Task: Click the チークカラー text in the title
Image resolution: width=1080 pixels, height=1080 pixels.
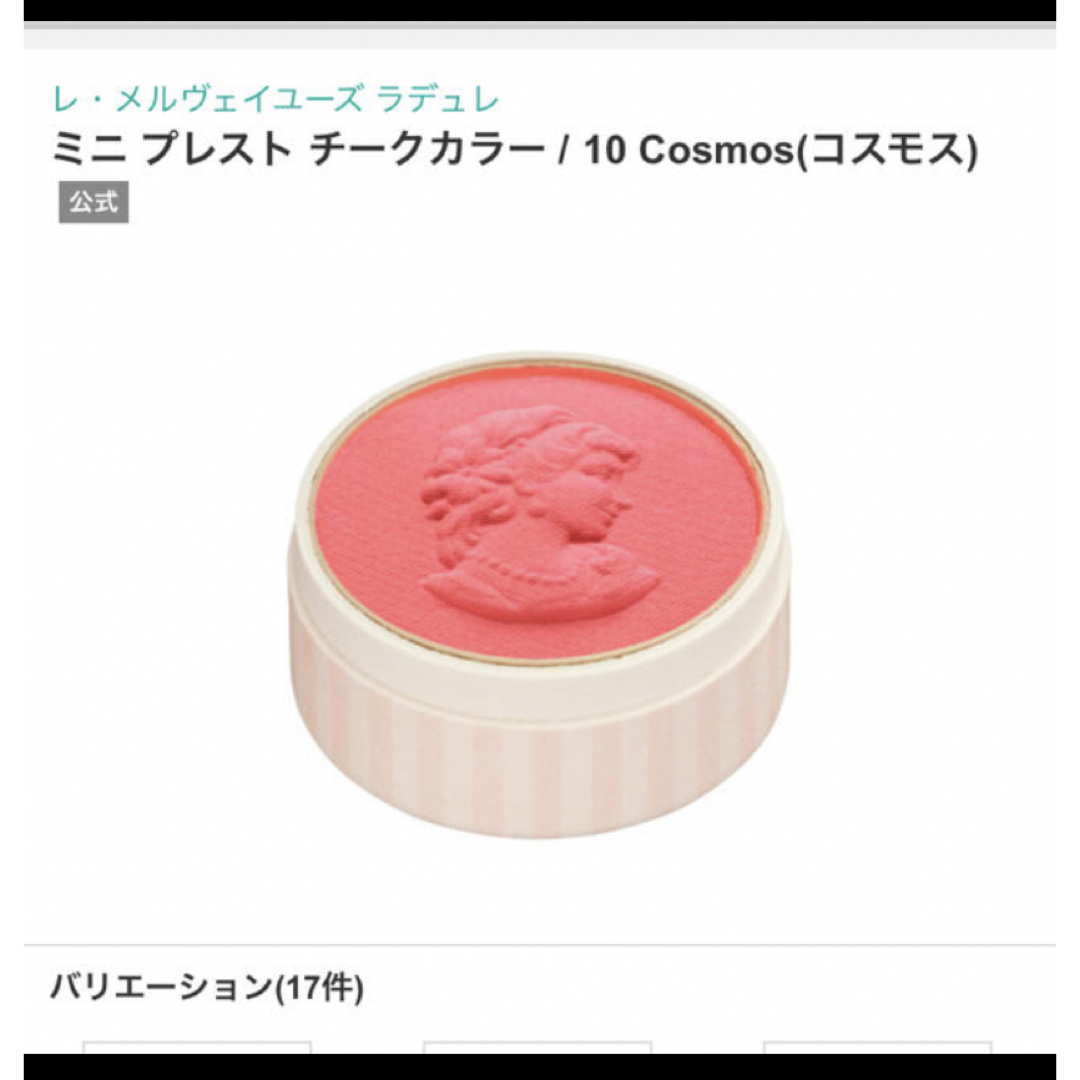Action: [x=427, y=149]
